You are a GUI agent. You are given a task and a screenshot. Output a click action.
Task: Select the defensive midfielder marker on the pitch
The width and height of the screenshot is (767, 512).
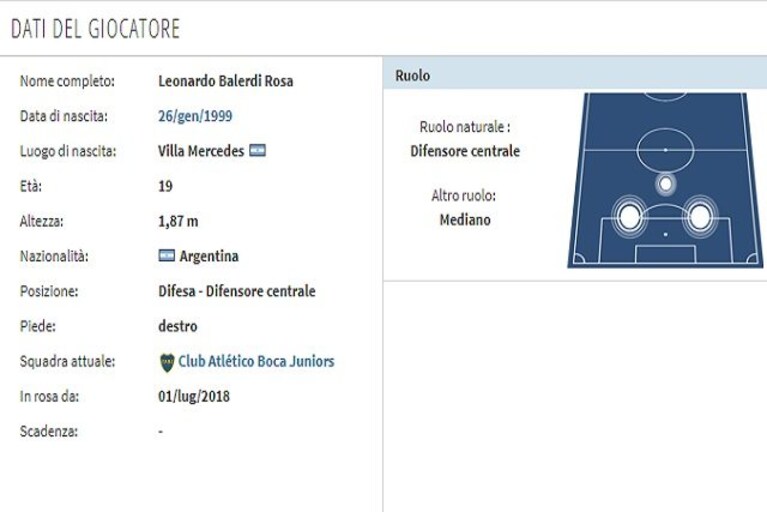pyautogui.click(x=665, y=184)
